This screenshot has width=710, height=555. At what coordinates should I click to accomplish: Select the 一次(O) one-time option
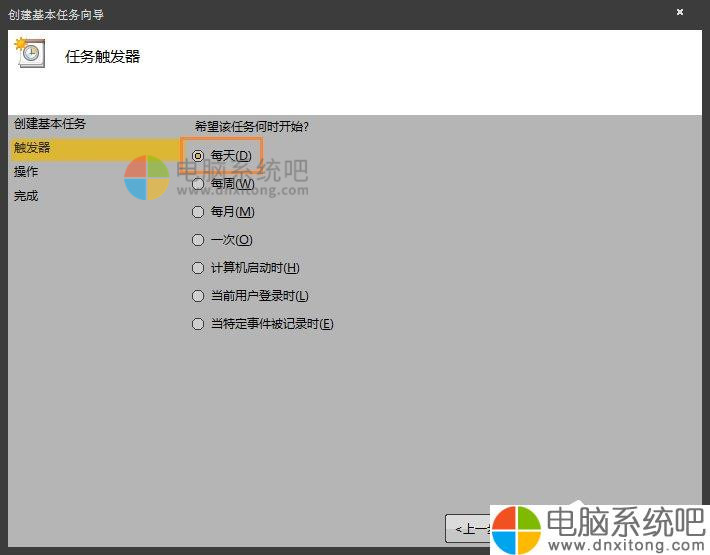[198, 240]
